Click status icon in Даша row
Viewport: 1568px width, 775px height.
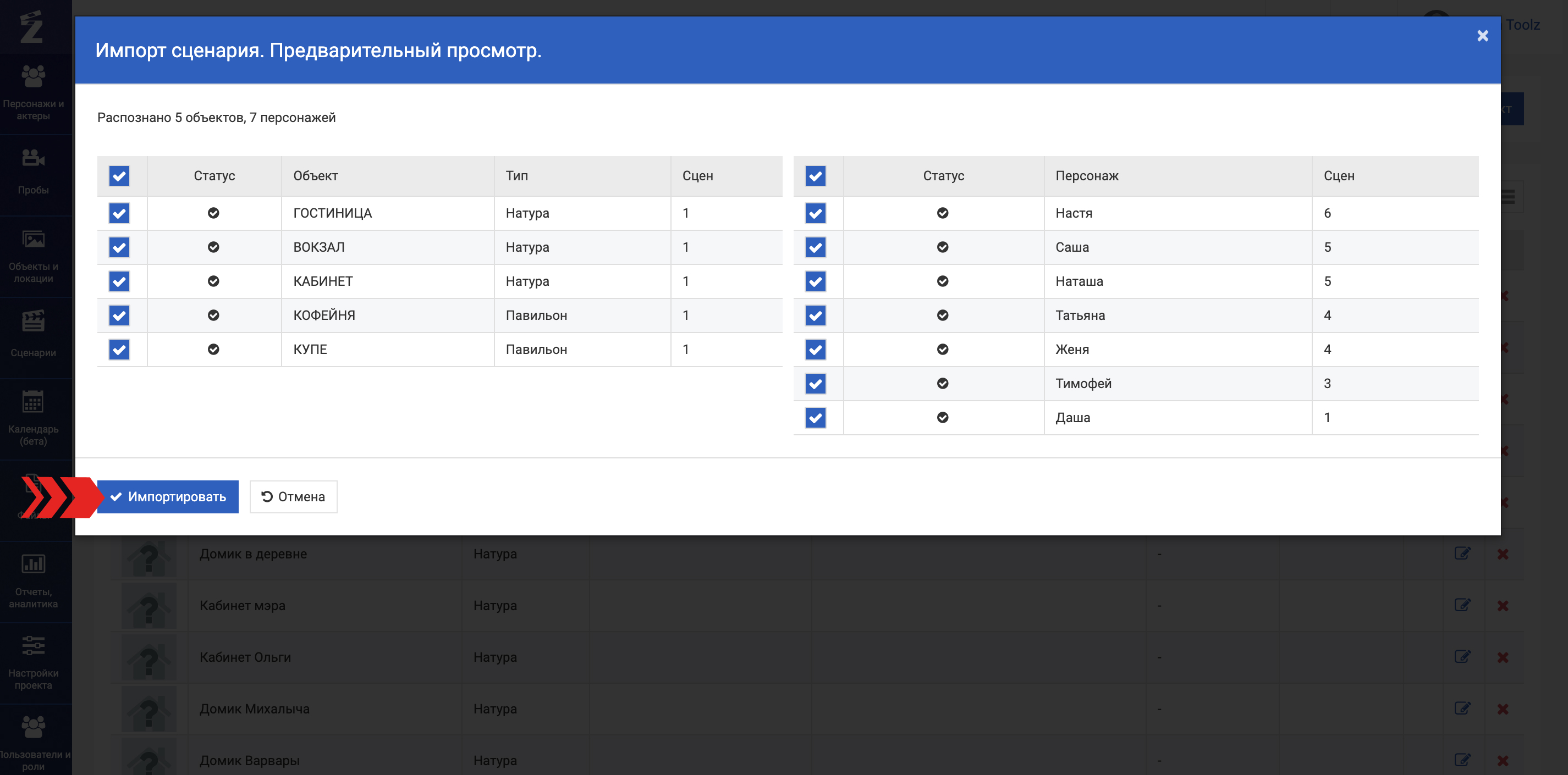tap(942, 417)
